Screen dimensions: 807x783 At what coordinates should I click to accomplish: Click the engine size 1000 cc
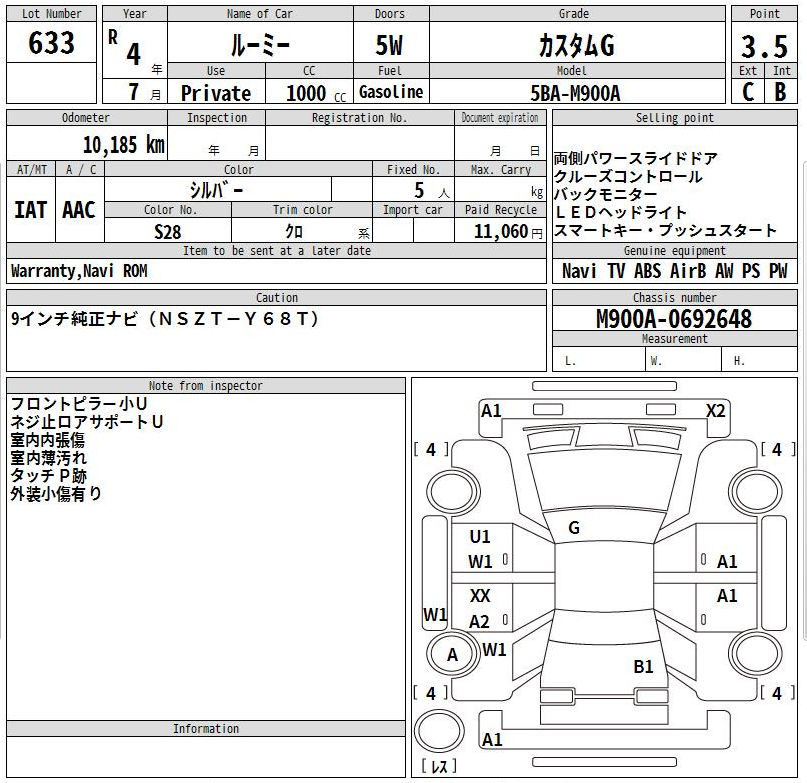point(316,94)
